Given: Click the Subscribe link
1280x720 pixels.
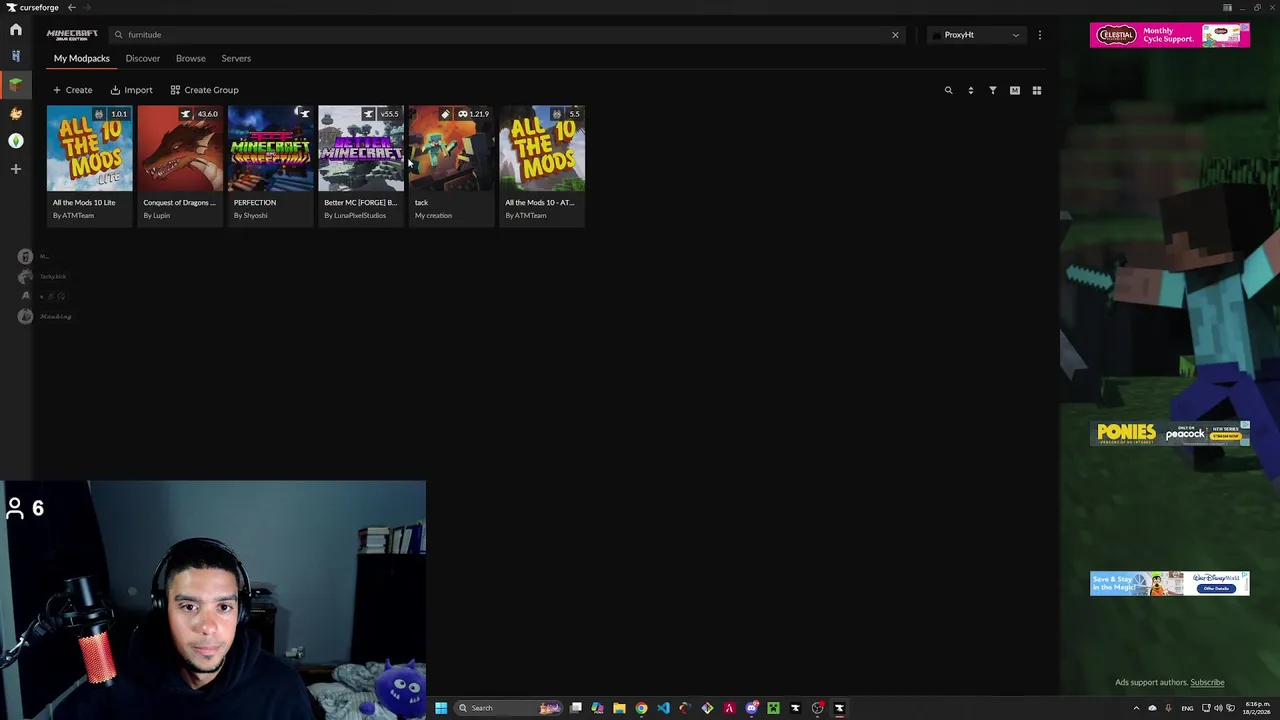Looking at the screenshot, I should click(x=1207, y=683).
